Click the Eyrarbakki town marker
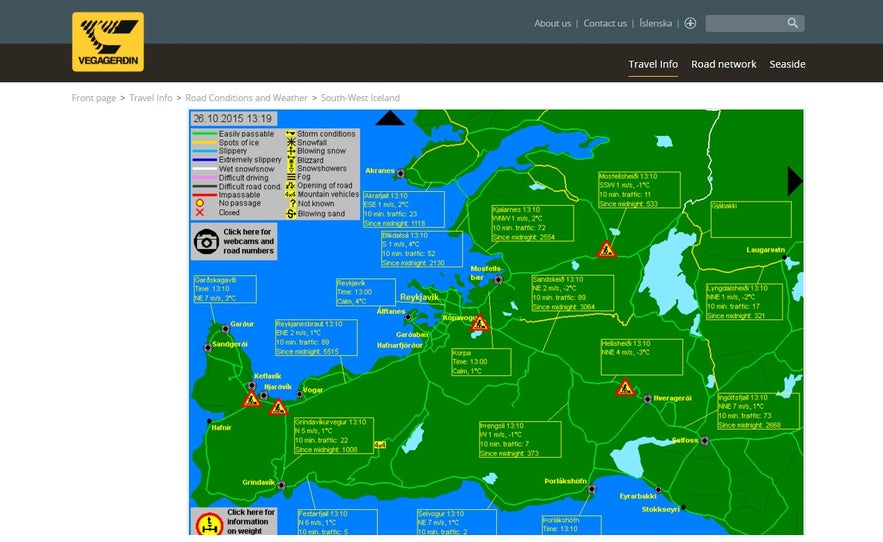Screen dimensions: 883x542 [x=658, y=490]
